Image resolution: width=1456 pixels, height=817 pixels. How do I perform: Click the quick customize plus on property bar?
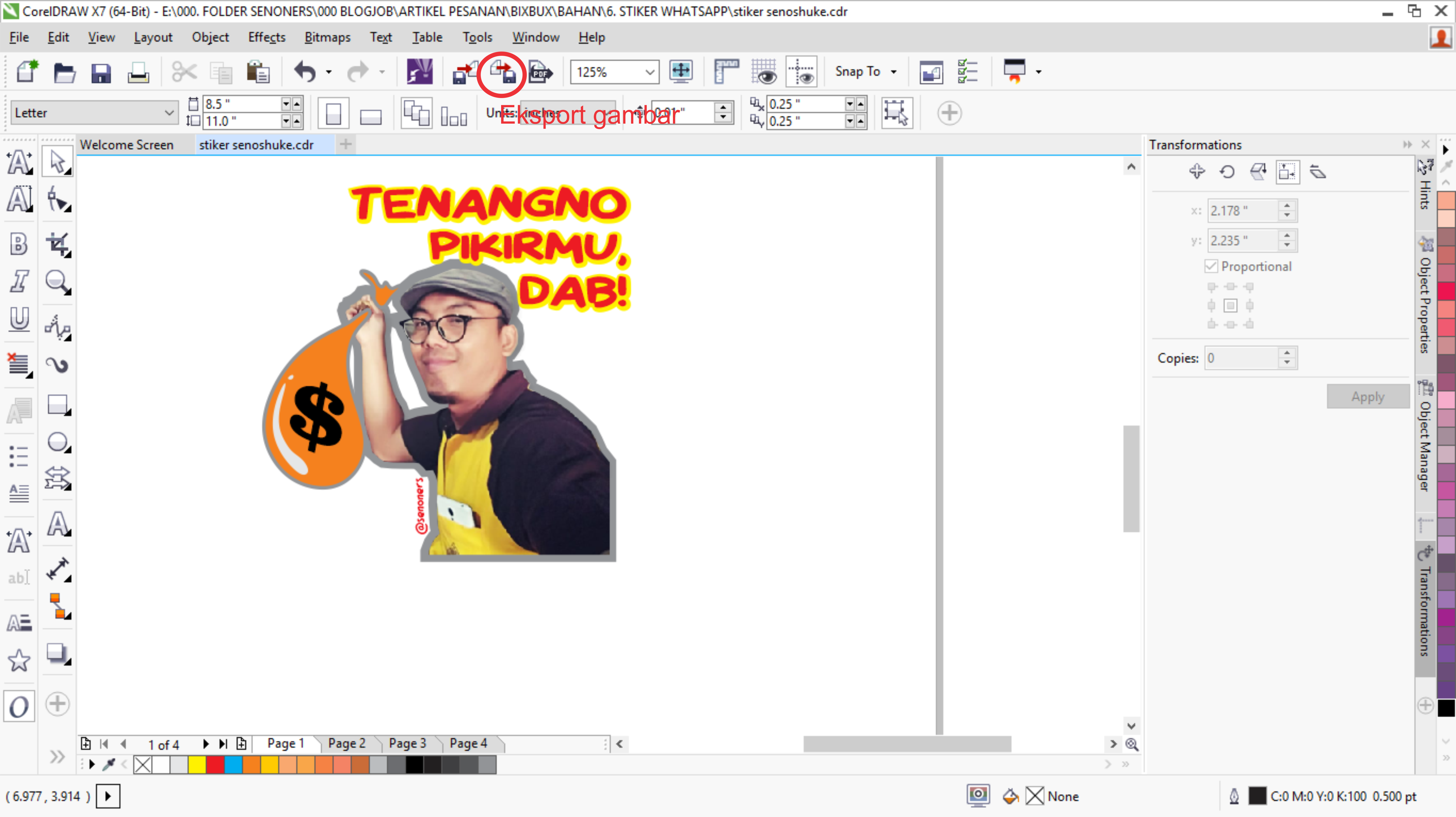pos(949,113)
